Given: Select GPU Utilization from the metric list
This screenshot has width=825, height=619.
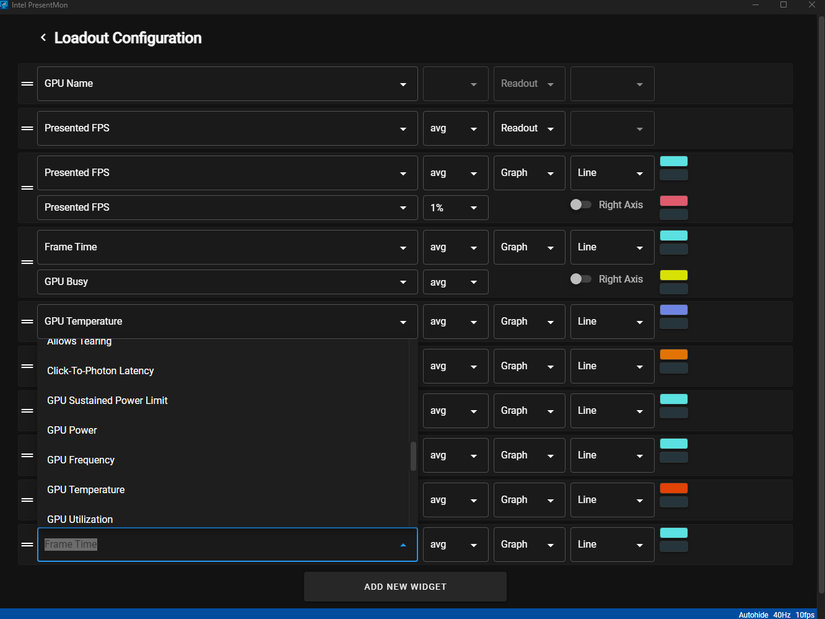Looking at the screenshot, I should point(80,519).
